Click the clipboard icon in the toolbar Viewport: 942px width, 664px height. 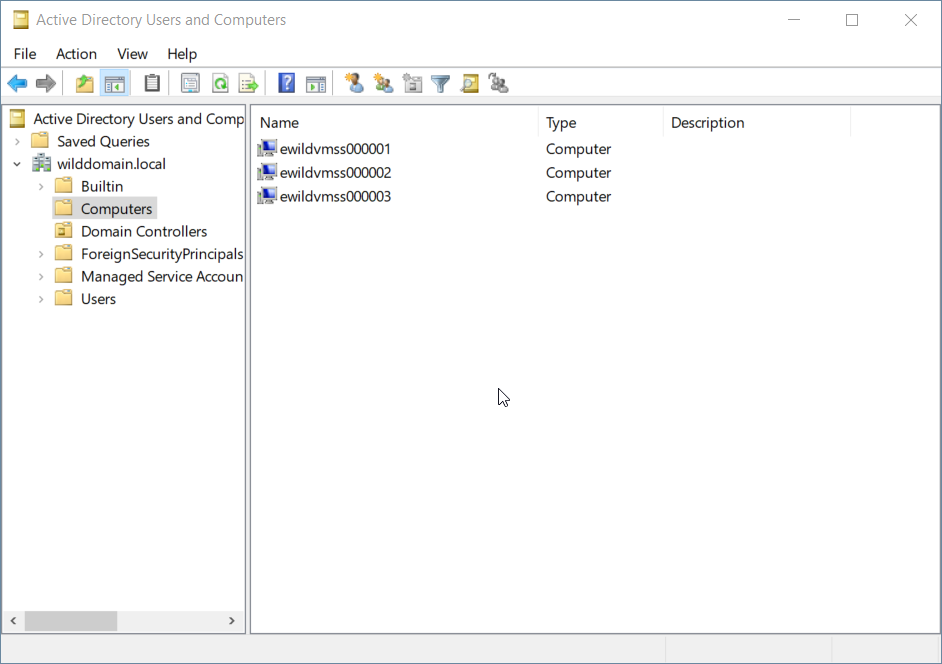(x=152, y=83)
